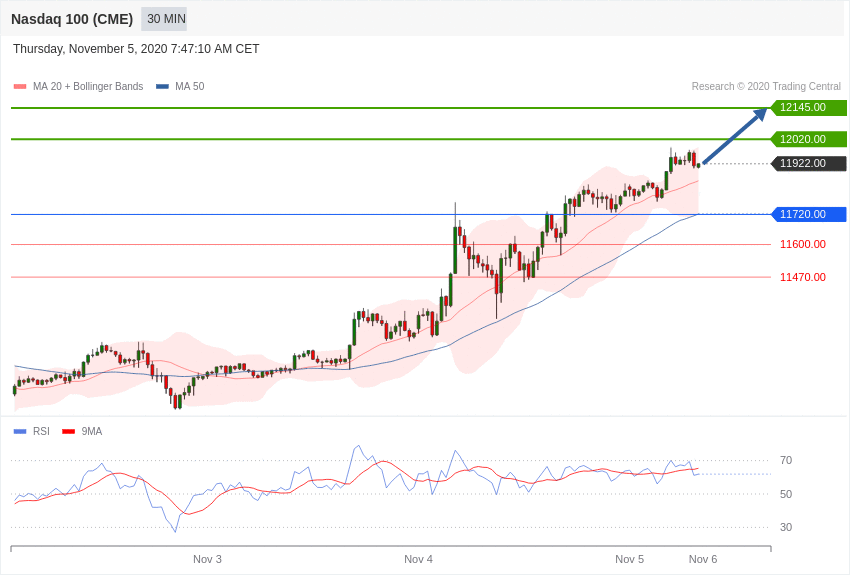Click the MA 50 legend label
This screenshot has height=576, width=850.
click(190, 87)
